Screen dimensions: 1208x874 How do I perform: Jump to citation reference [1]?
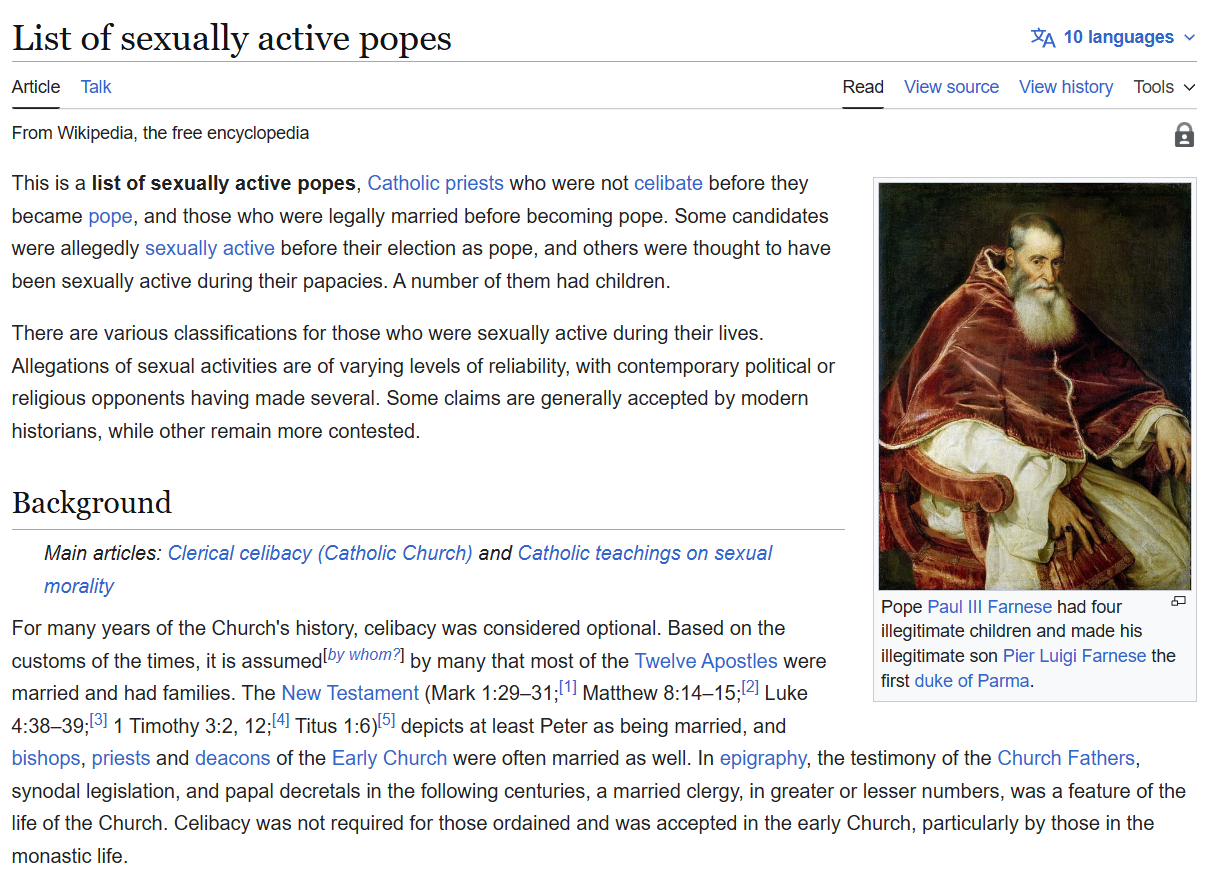(568, 687)
